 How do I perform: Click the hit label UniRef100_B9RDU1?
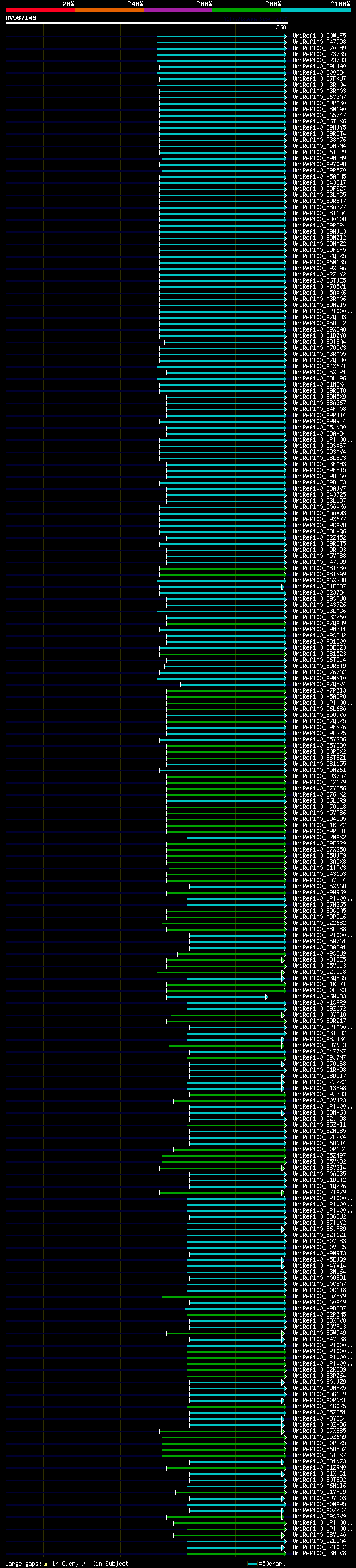[x=319, y=831]
